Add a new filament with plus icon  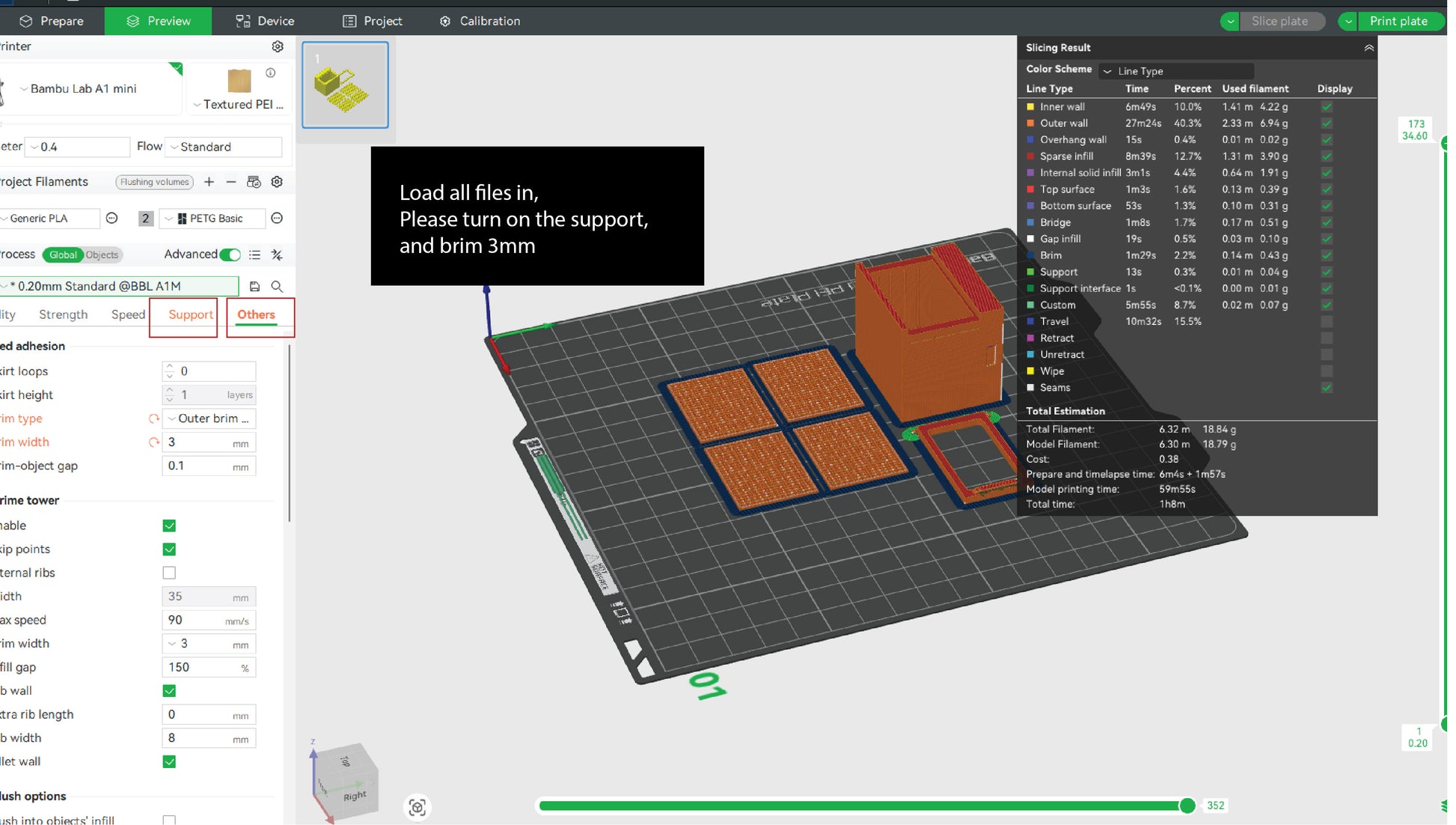pos(209,182)
